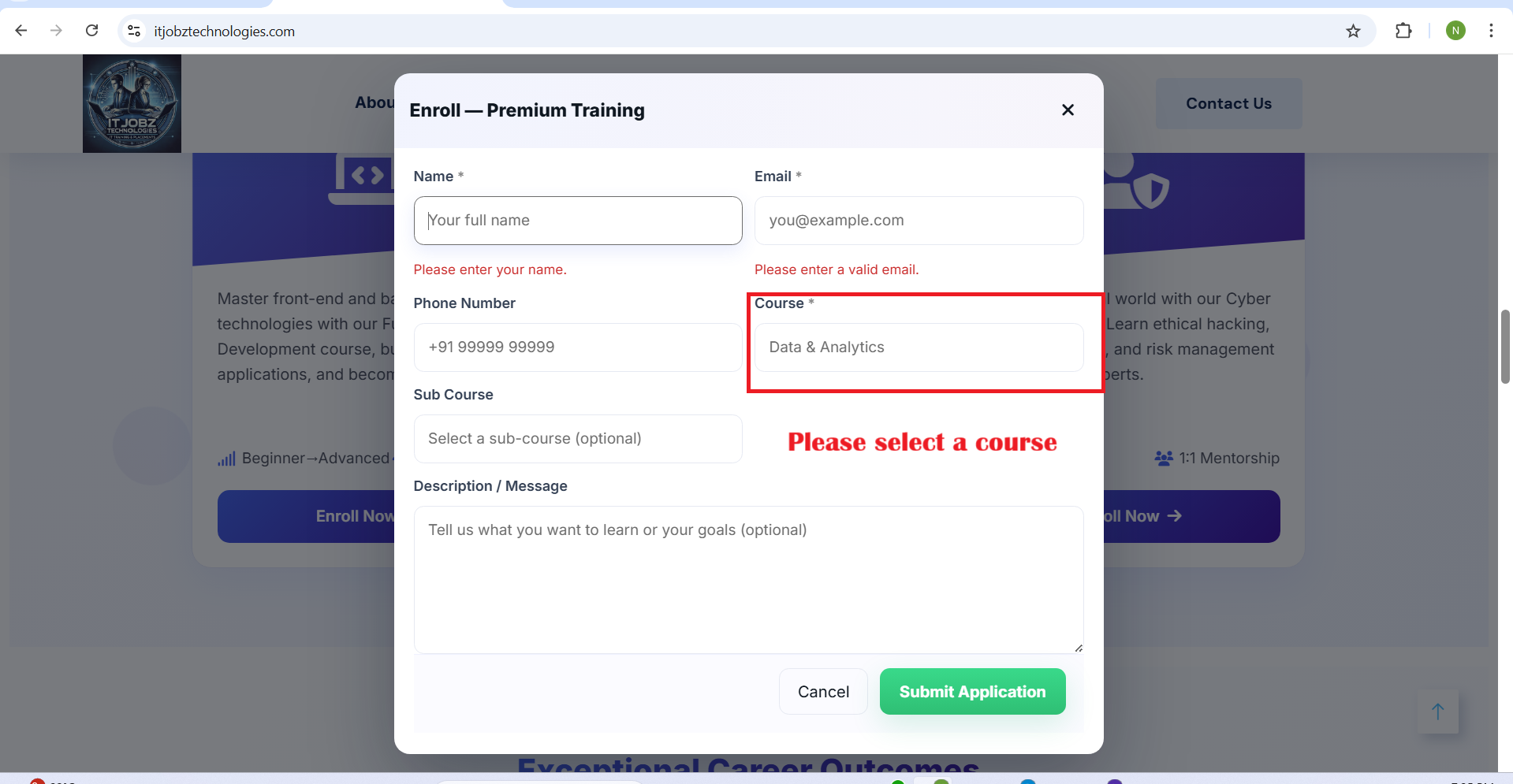Click the Name input field

click(x=577, y=221)
